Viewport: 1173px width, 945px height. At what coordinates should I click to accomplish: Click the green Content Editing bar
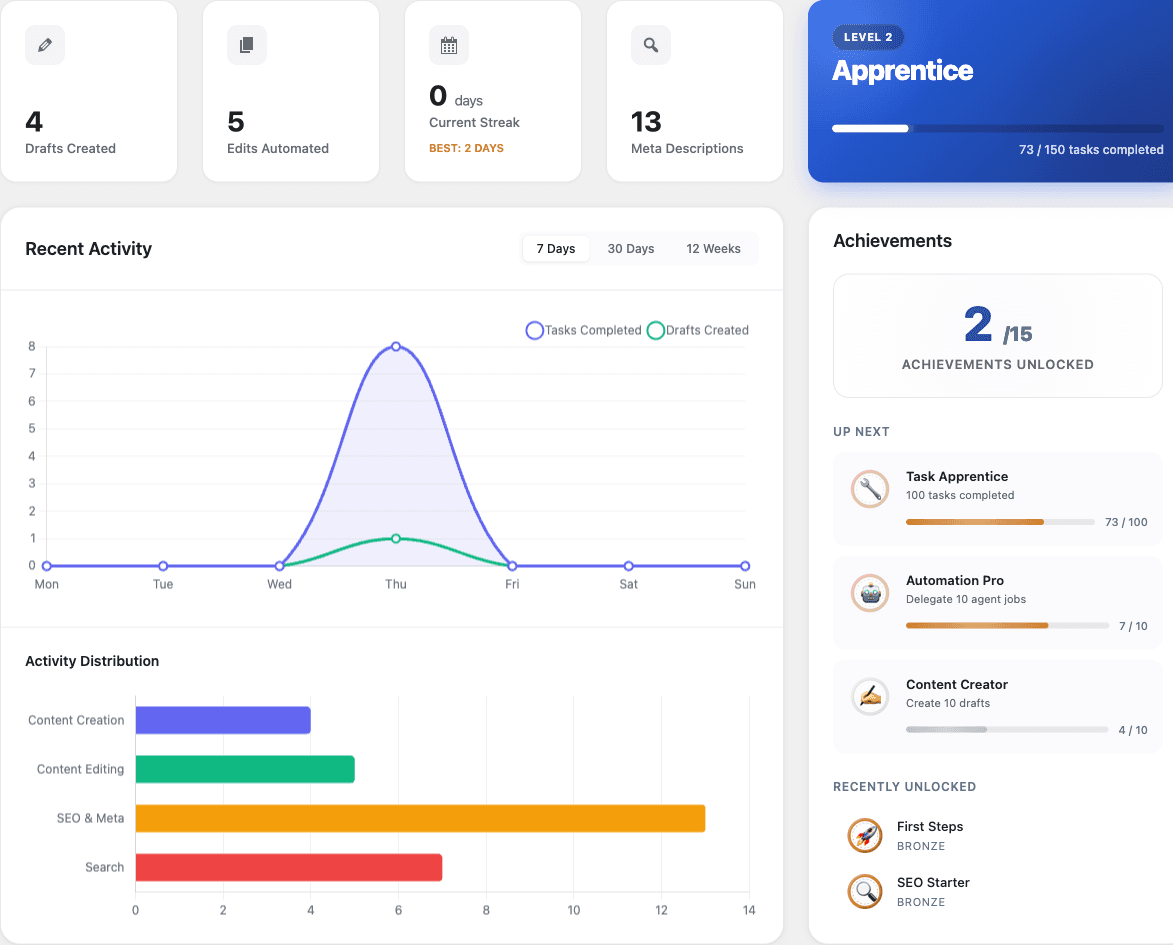pos(245,769)
